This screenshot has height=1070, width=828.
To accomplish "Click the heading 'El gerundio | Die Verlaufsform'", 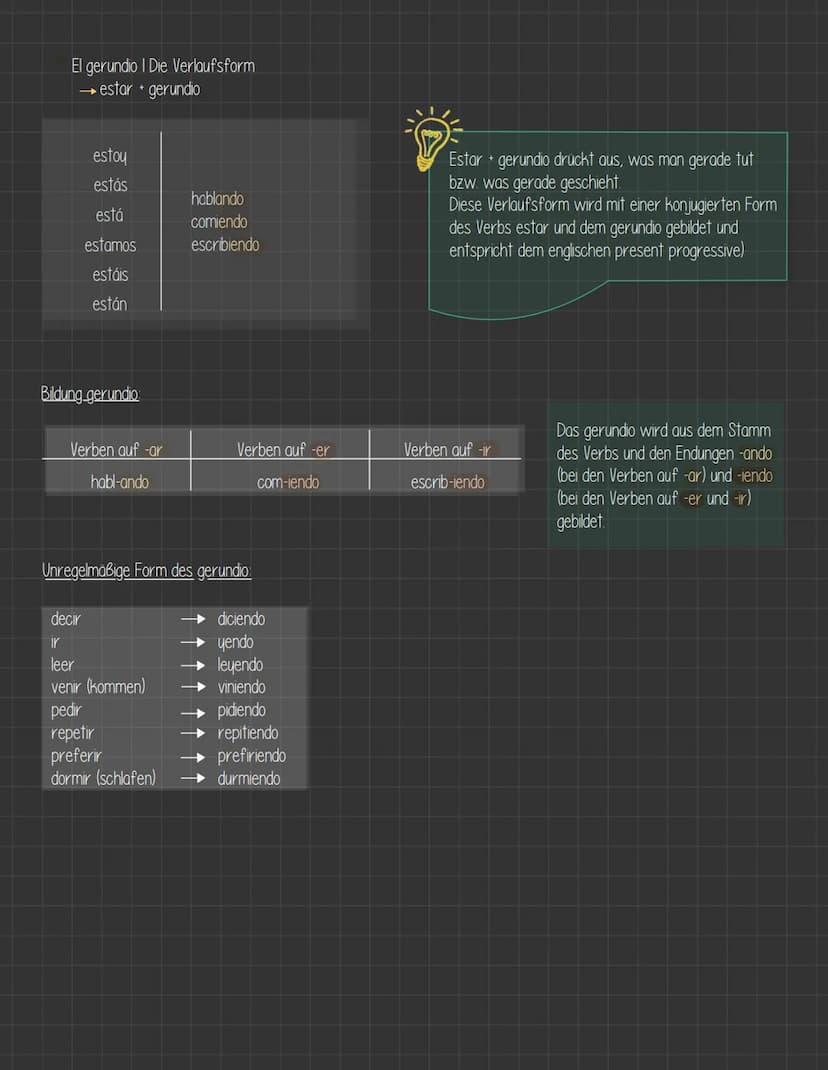I will pos(163,66).
